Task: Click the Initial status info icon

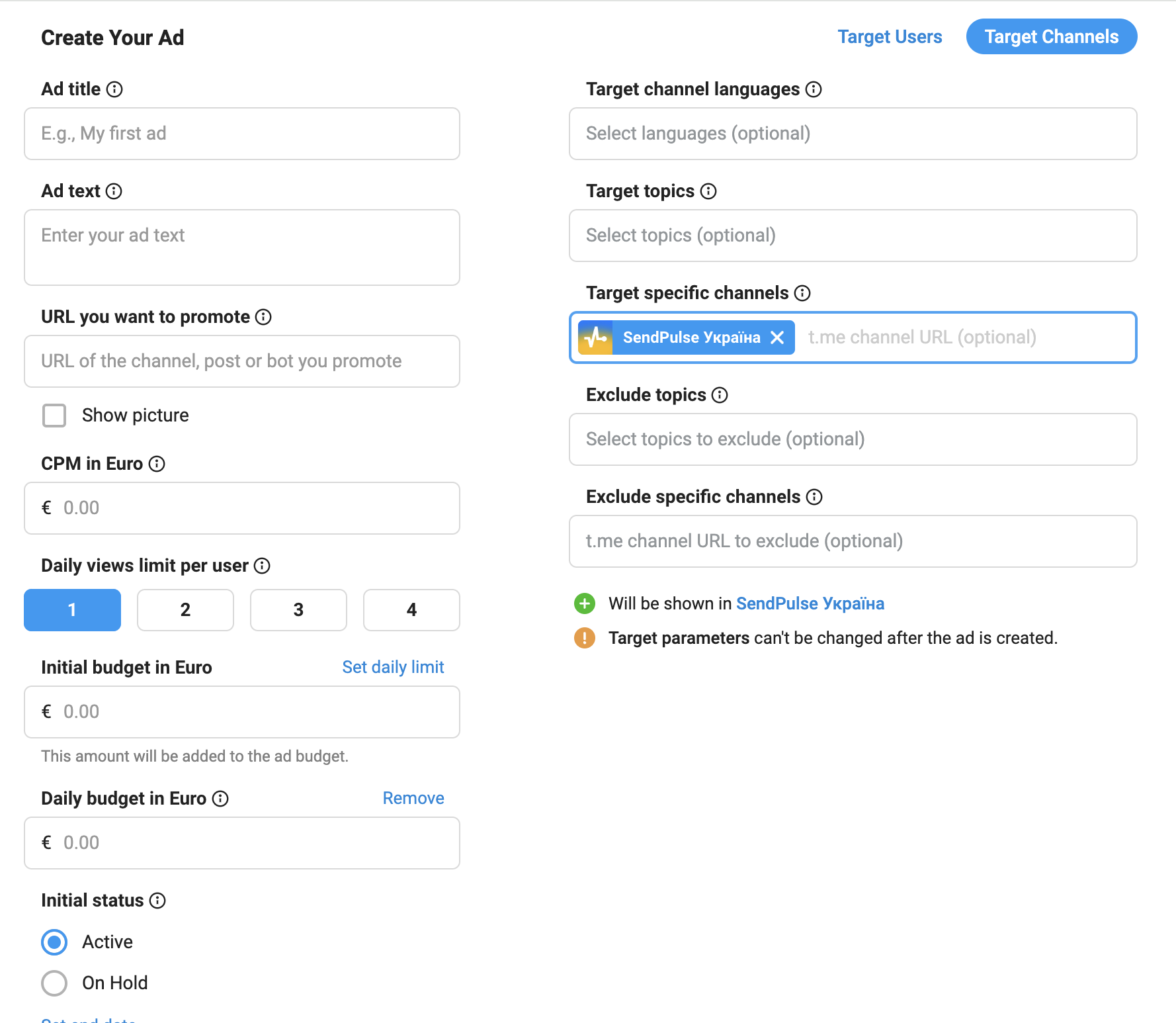Action: pyautogui.click(x=157, y=901)
